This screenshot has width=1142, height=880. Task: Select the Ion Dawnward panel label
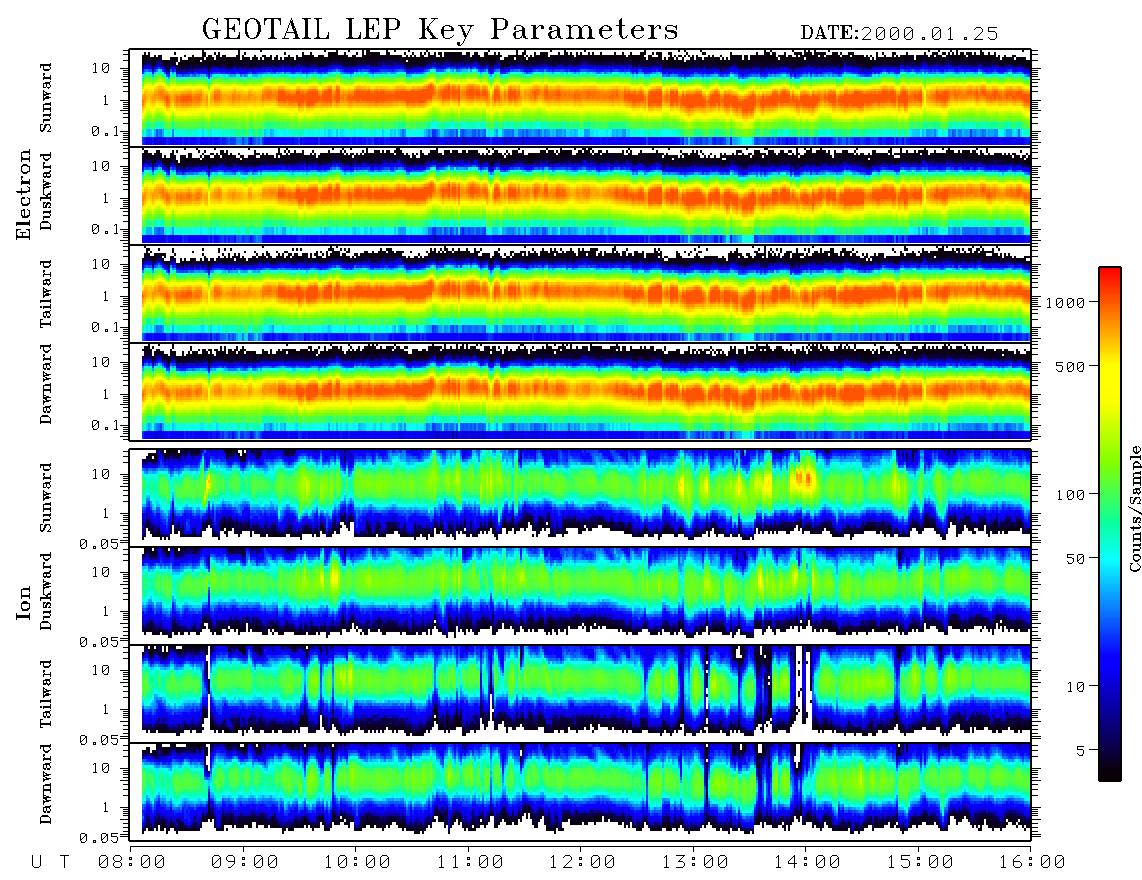(x=46, y=784)
